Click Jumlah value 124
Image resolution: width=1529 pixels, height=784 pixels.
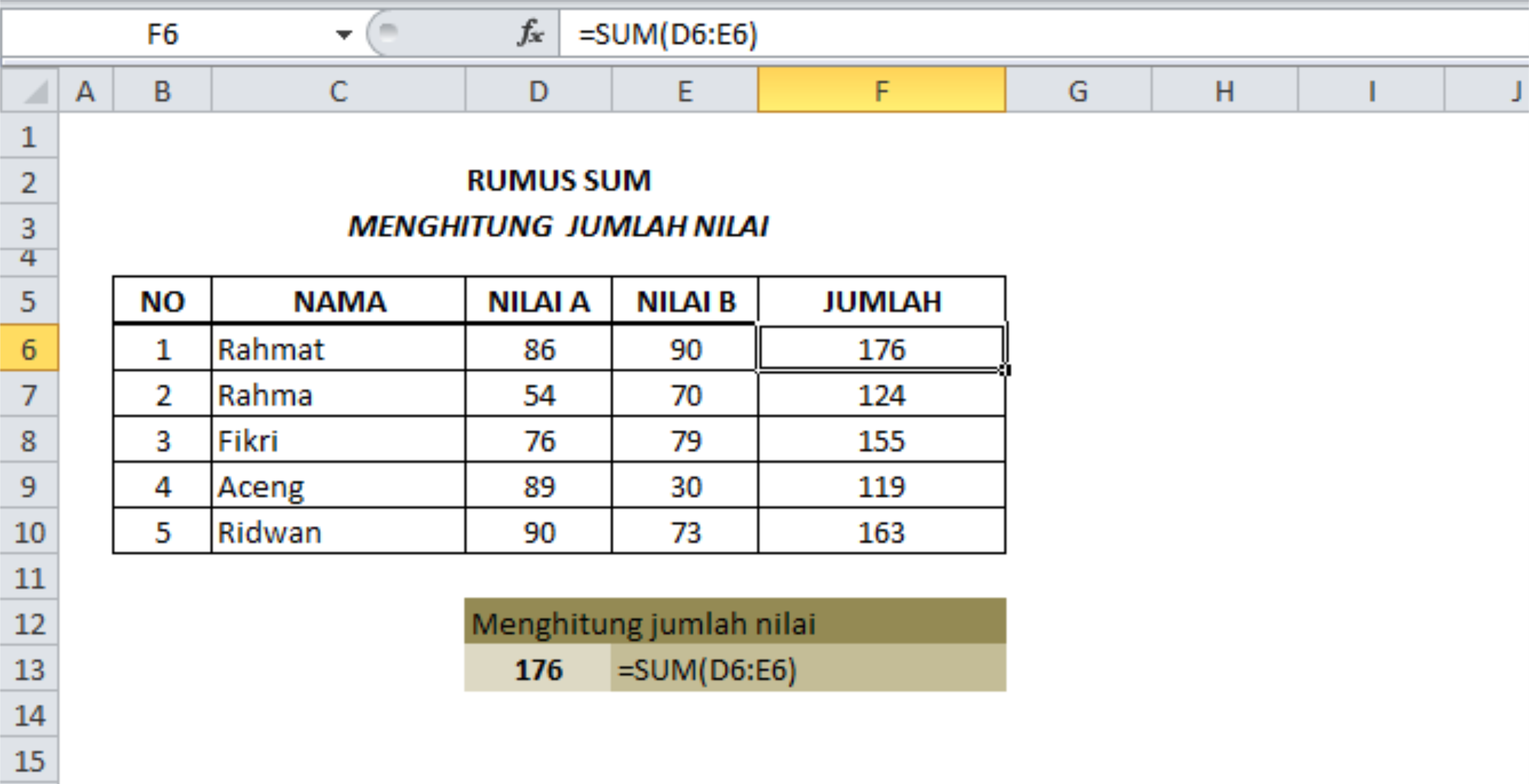(x=882, y=395)
